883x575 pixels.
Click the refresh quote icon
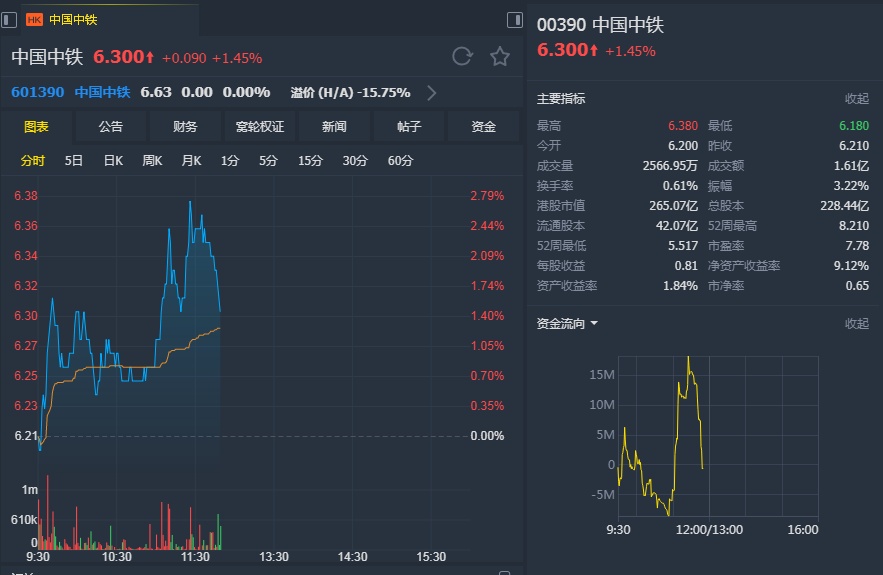pos(462,56)
